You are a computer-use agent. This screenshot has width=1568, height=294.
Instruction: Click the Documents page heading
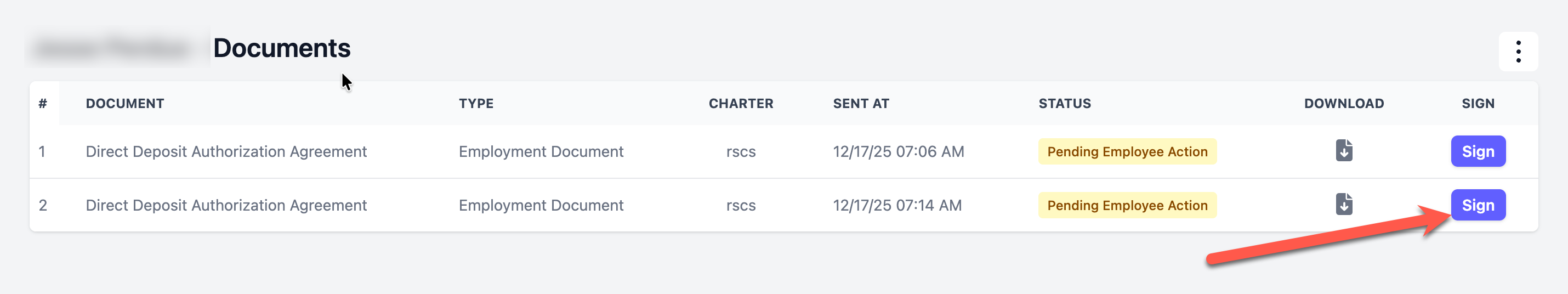pos(282,48)
